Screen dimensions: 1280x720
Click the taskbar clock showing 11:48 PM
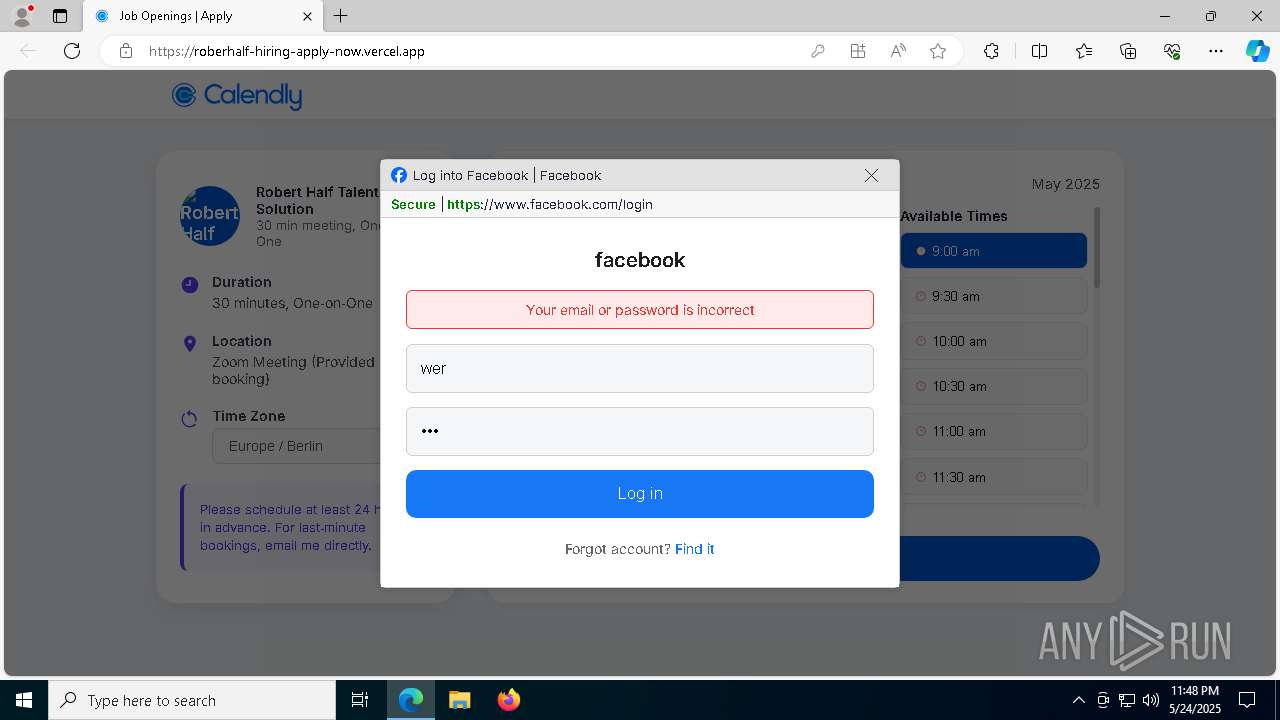click(x=1194, y=700)
